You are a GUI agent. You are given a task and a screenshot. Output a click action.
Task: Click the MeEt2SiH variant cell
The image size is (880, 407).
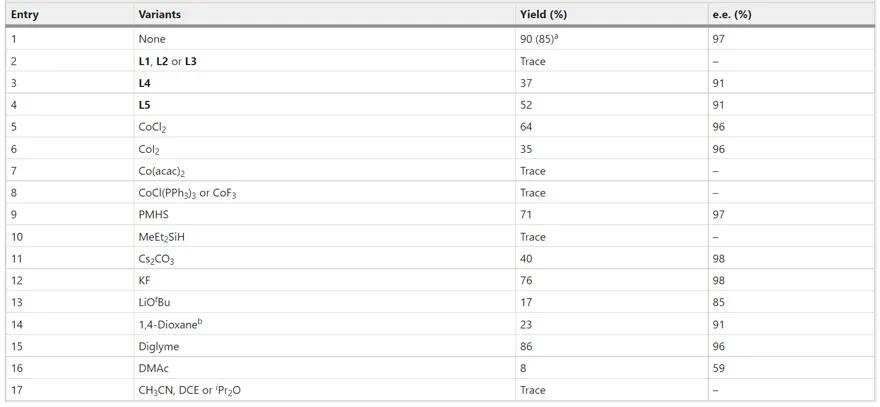tap(160, 237)
